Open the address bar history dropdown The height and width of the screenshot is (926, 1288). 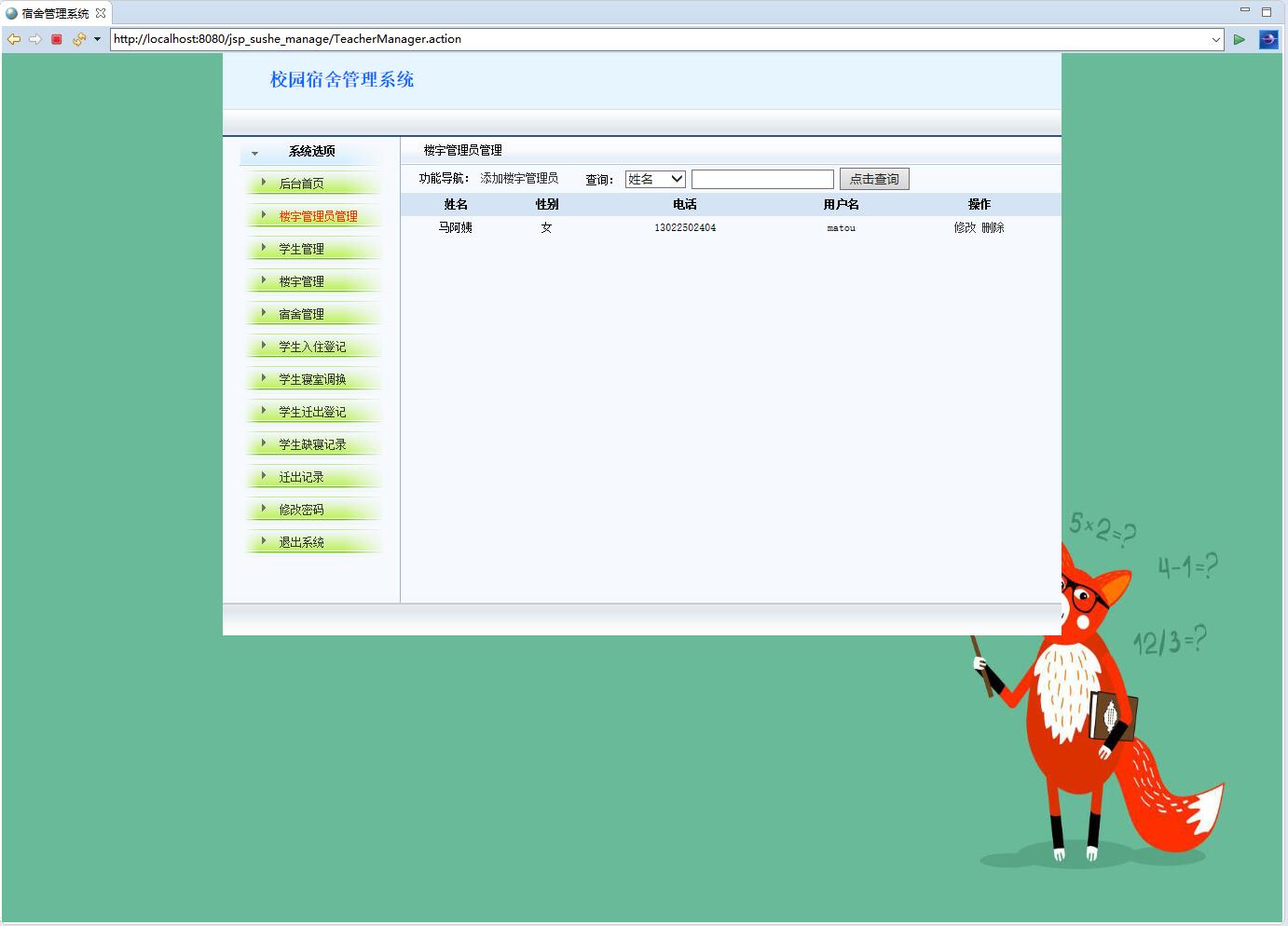pos(1217,39)
